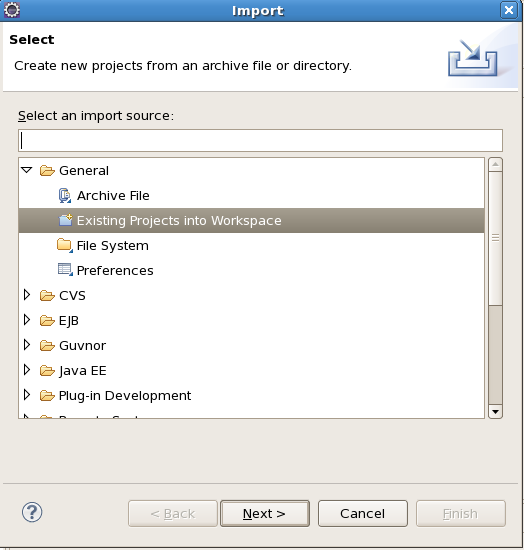This screenshot has height=550, width=524.
Task: Open the help question mark icon
Action: pos(32,512)
